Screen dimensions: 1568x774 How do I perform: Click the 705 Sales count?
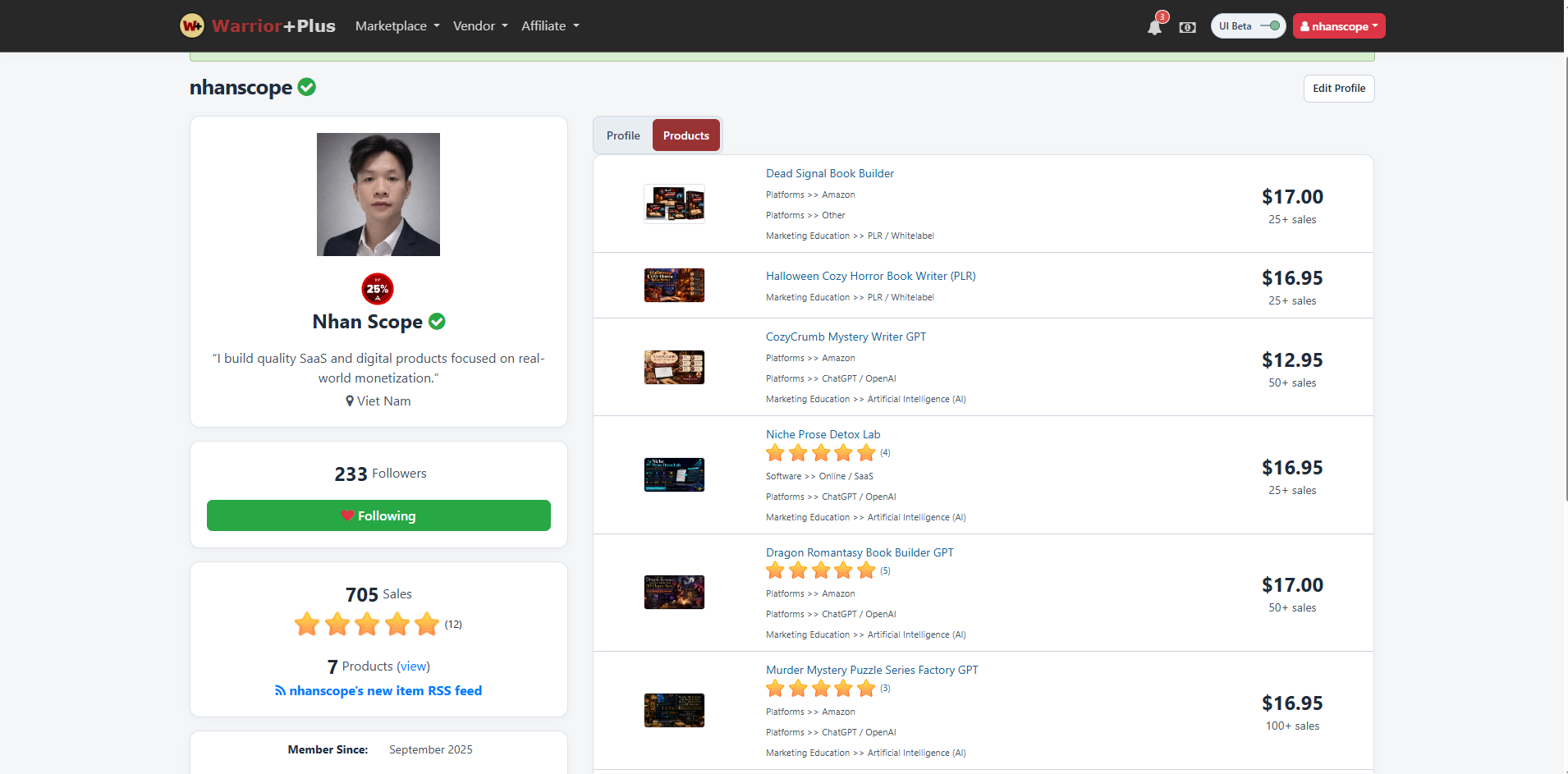(378, 594)
